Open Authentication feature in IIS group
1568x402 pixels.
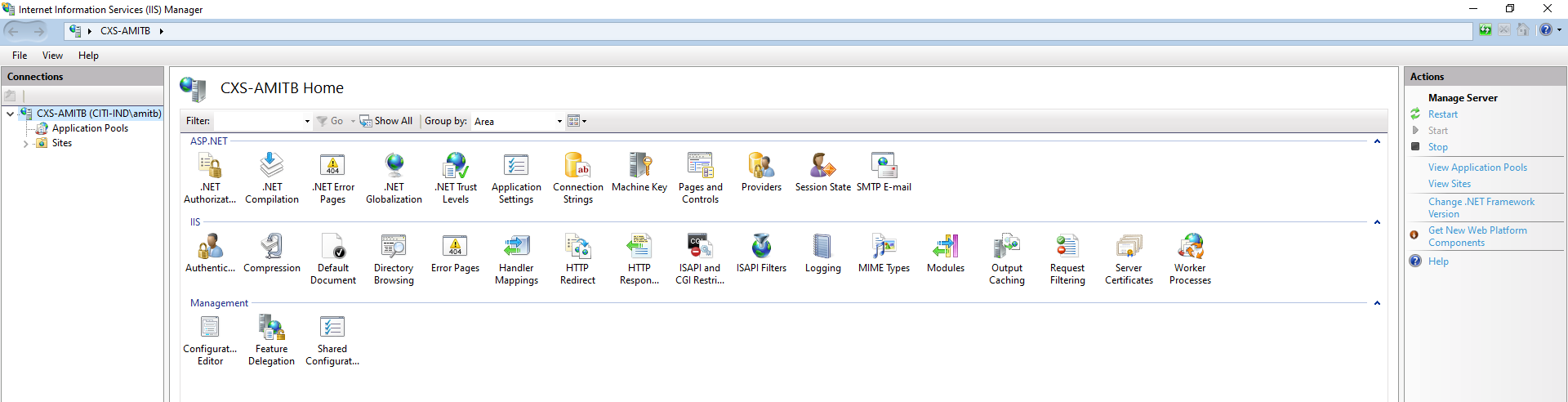point(210,252)
